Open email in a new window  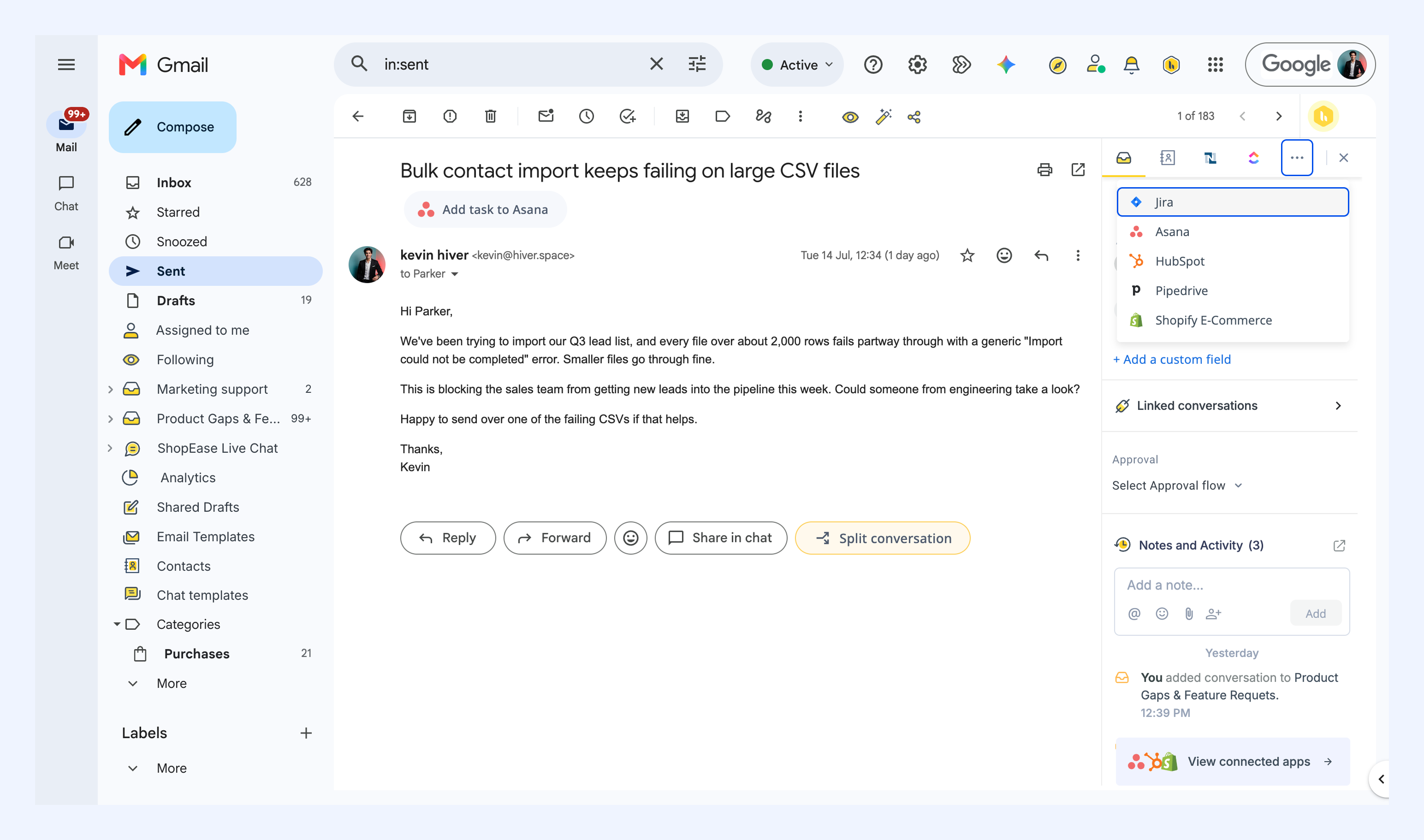(x=1078, y=170)
